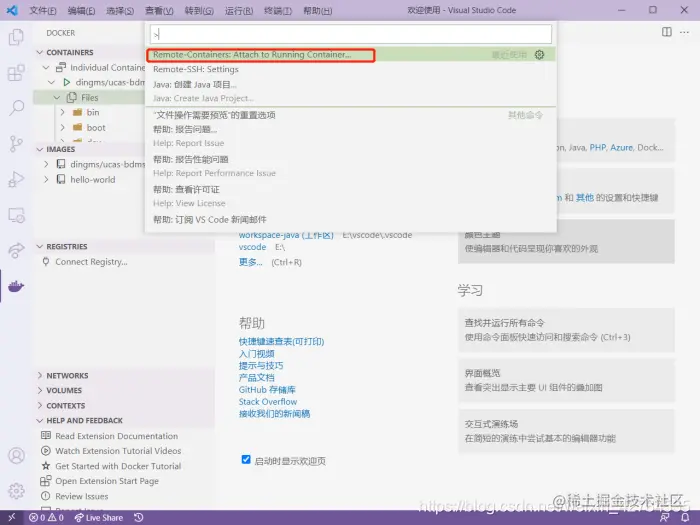
Task: Open editor more actions ellipsis
Action: [x=684, y=32]
